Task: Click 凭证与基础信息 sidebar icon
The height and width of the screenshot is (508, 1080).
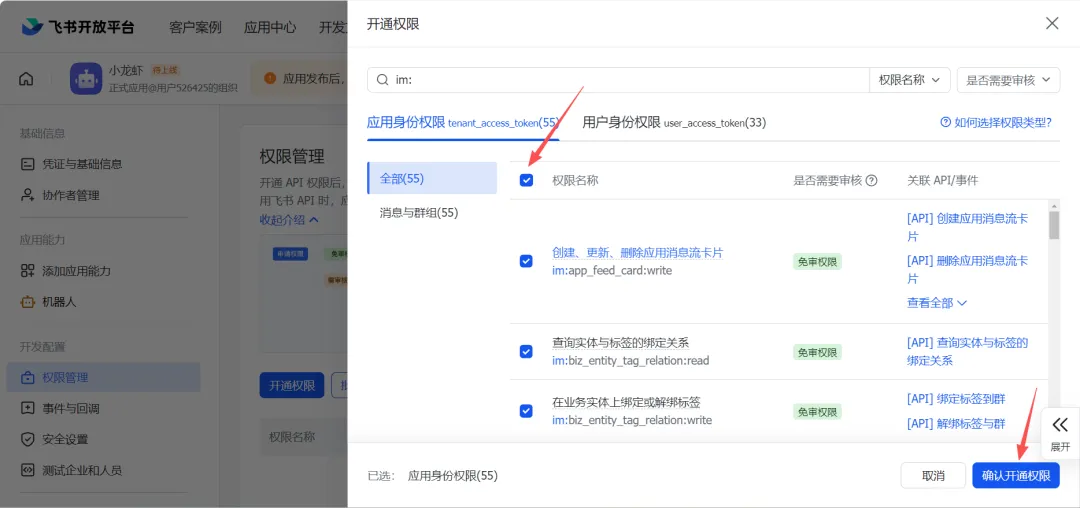Action: [28, 164]
